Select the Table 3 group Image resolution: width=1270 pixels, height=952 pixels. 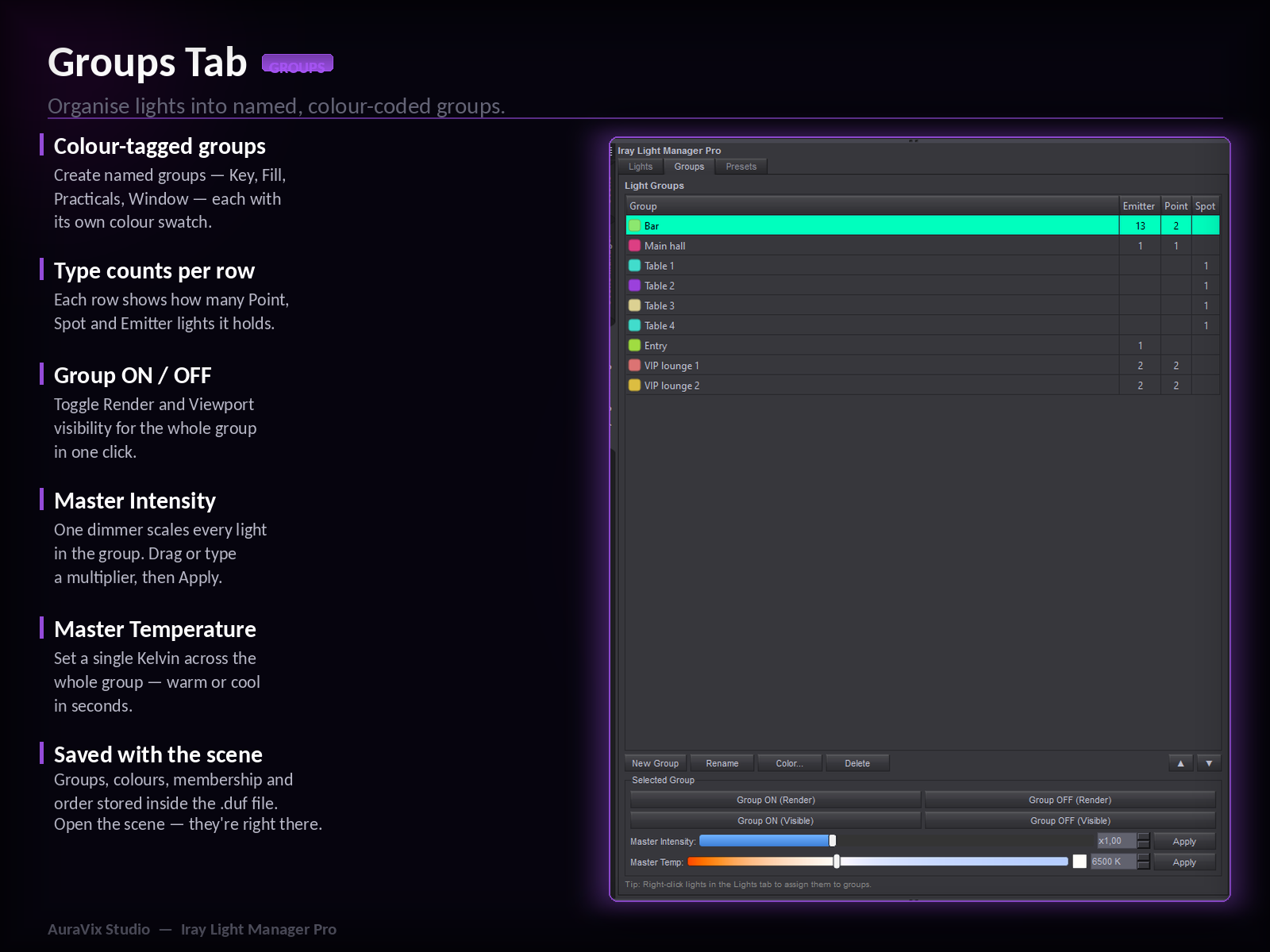pyautogui.click(x=922, y=305)
